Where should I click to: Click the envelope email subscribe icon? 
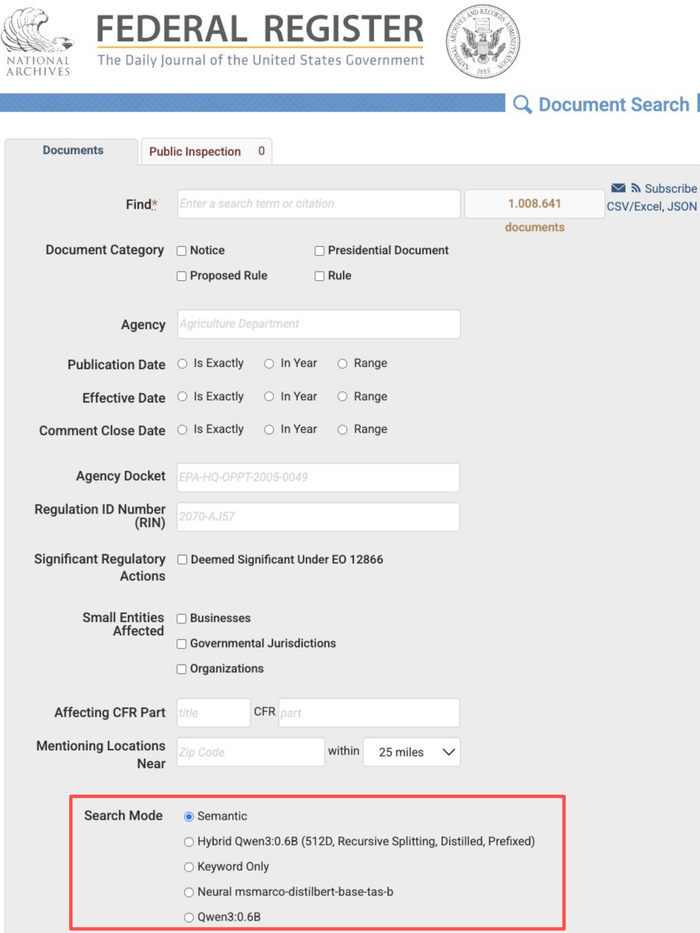[x=618, y=188]
